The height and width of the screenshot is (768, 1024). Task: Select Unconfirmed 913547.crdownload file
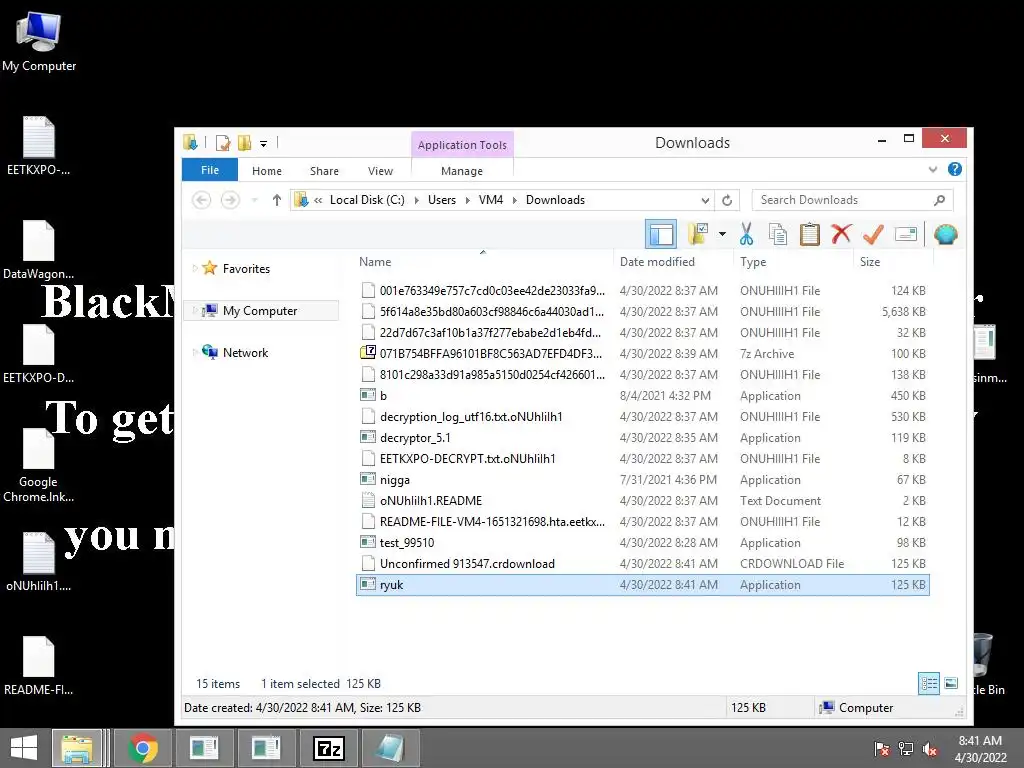643,564
